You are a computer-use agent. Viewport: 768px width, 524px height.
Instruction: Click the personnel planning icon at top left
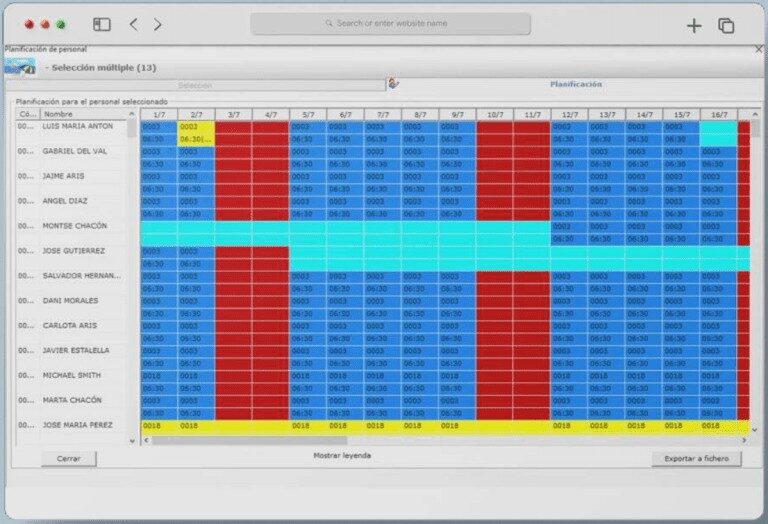(19, 67)
